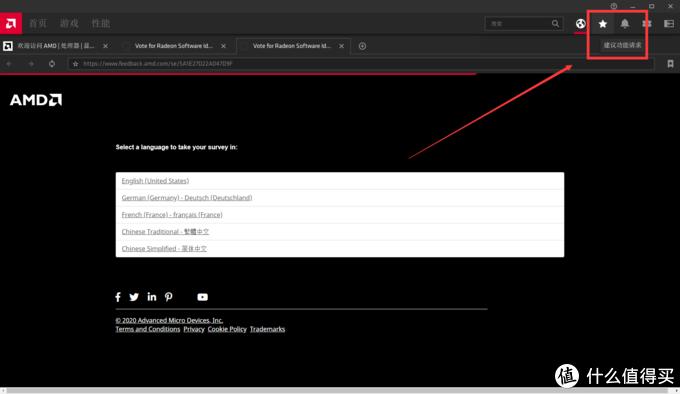Image resolution: width=680 pixels, height=394 pixels.
Task: Minimize the Radeon Software window
Action: [633, 6]
